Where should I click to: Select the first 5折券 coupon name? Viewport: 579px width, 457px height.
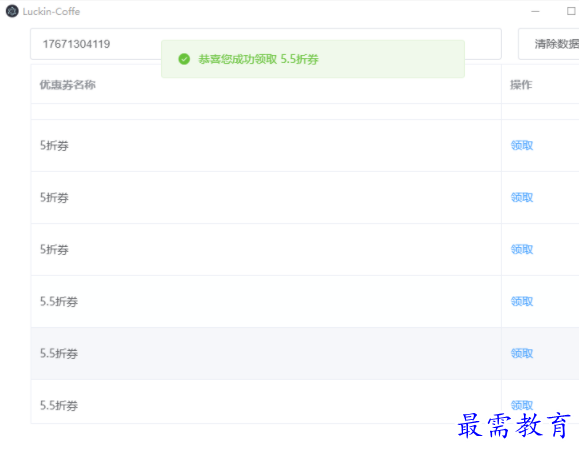click(54, 145)
